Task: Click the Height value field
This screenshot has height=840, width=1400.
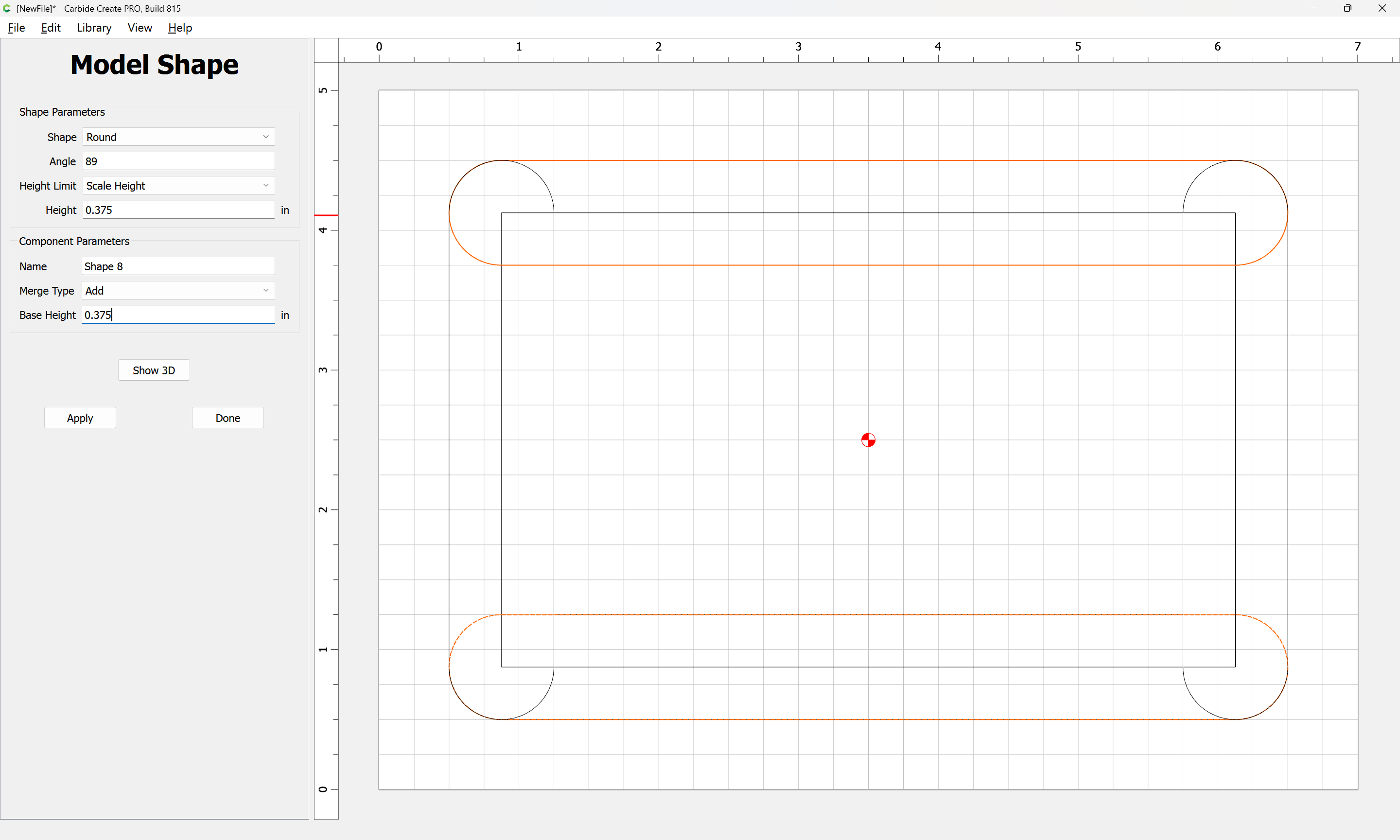Action: (179, 210)
